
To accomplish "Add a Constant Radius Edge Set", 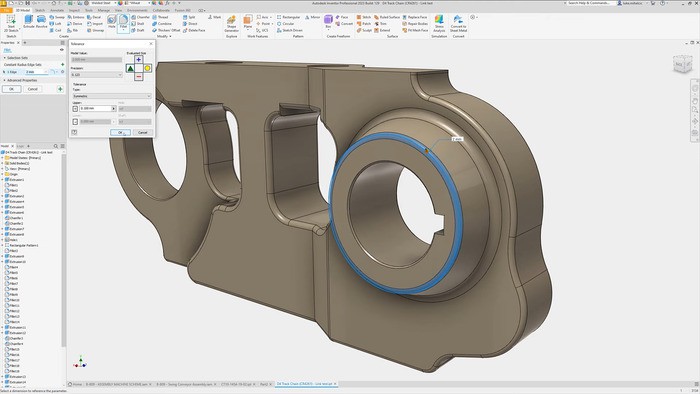I will point(62,65).
